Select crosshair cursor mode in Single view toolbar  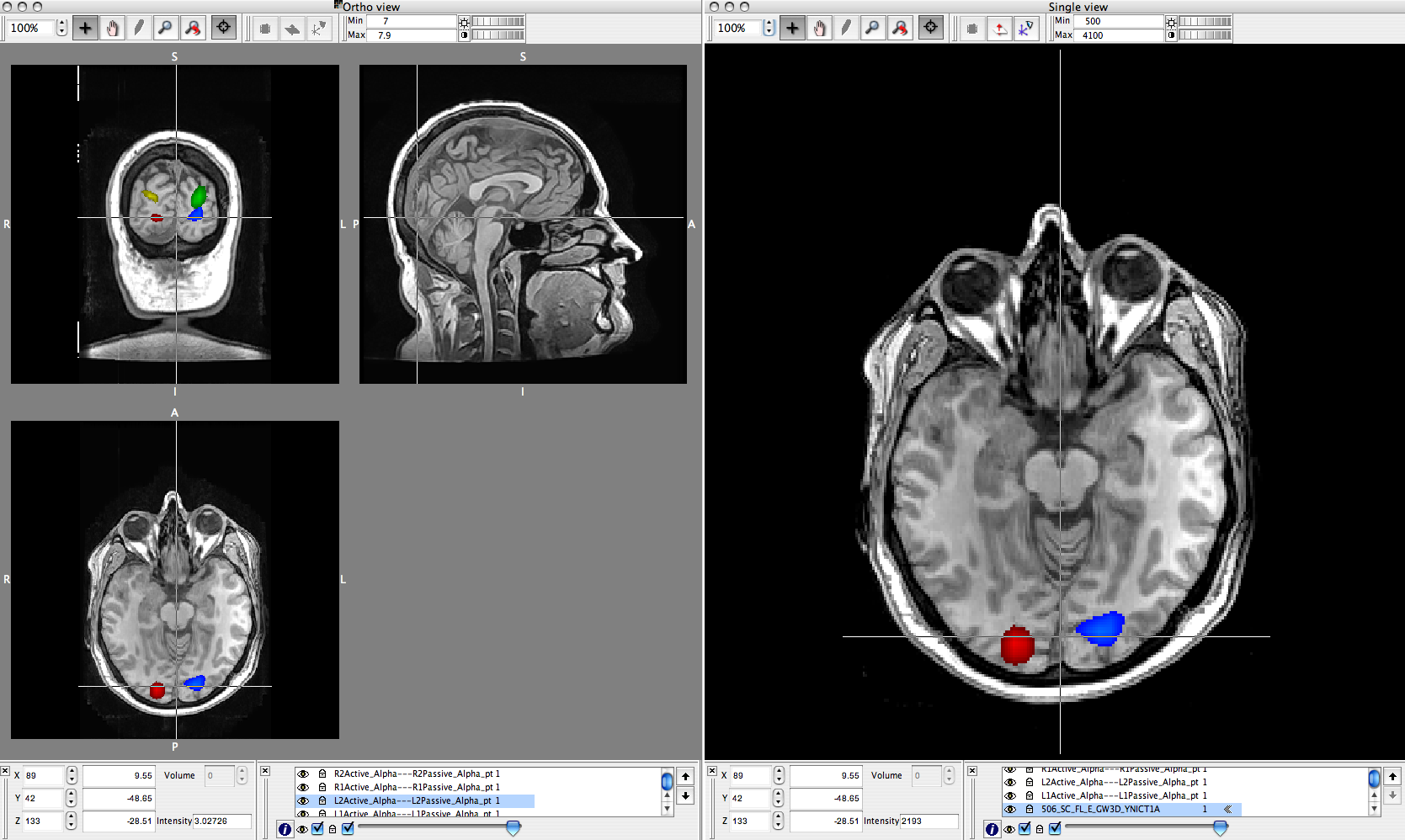pyautogui.click(x=792, y=29)
